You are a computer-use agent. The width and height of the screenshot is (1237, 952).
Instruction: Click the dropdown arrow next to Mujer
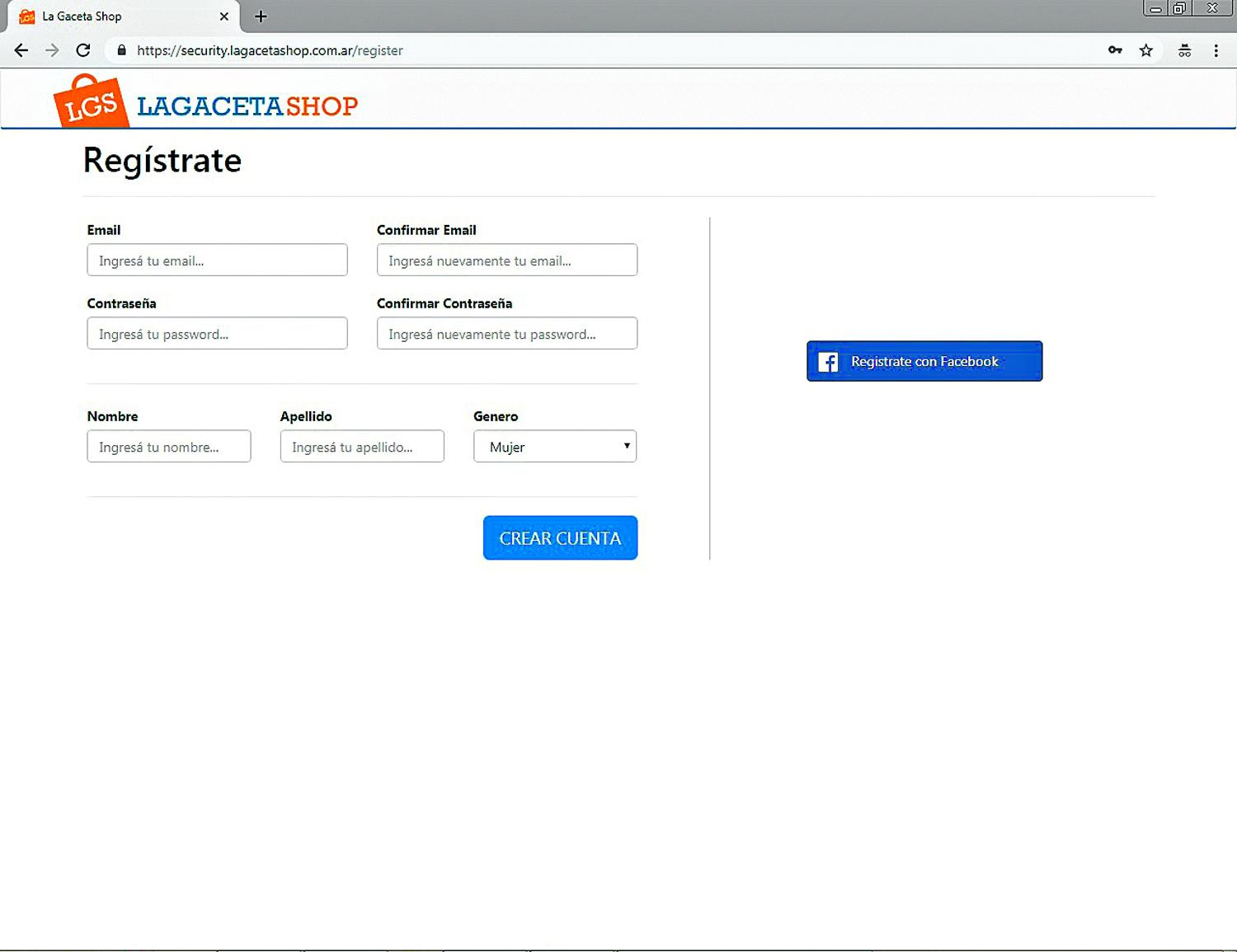[626, 446]
